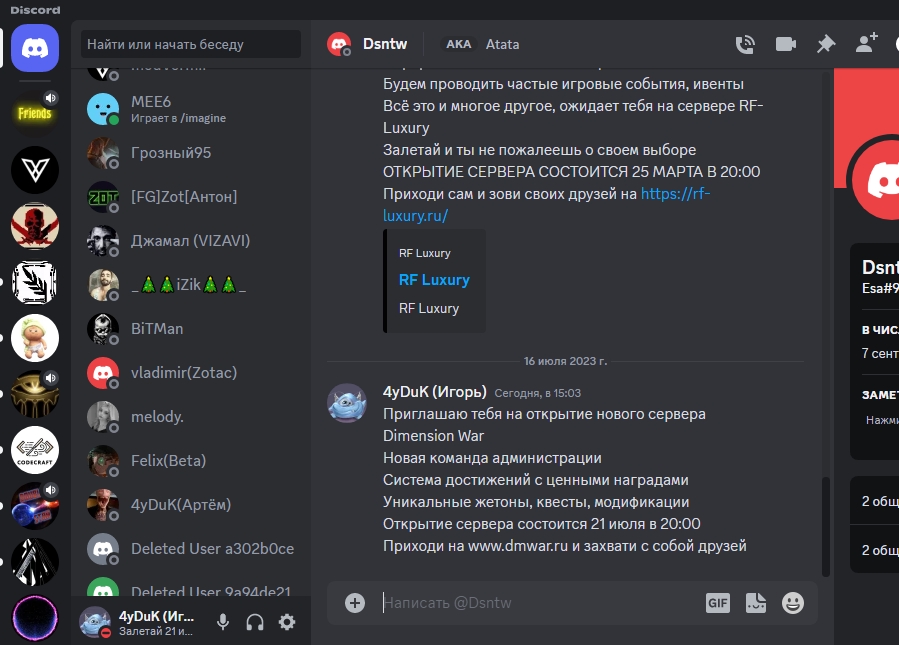Screen dimensions: 899x645
Task: Open the GIF picker
Action: point(718,603)
